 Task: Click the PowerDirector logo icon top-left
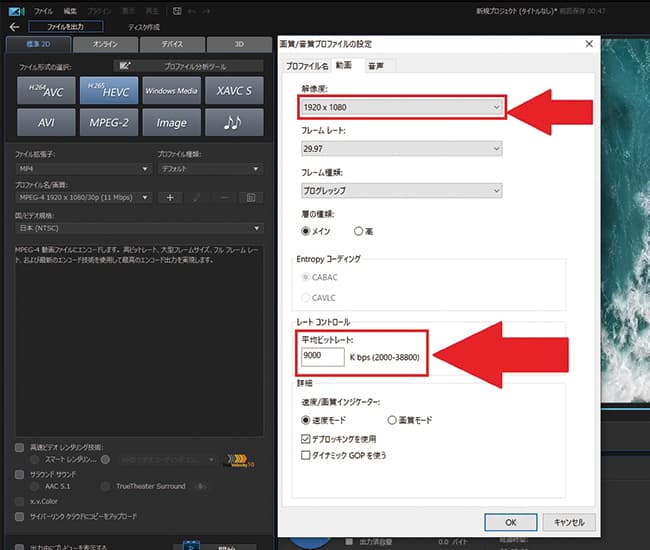click(x=16, y=12)
